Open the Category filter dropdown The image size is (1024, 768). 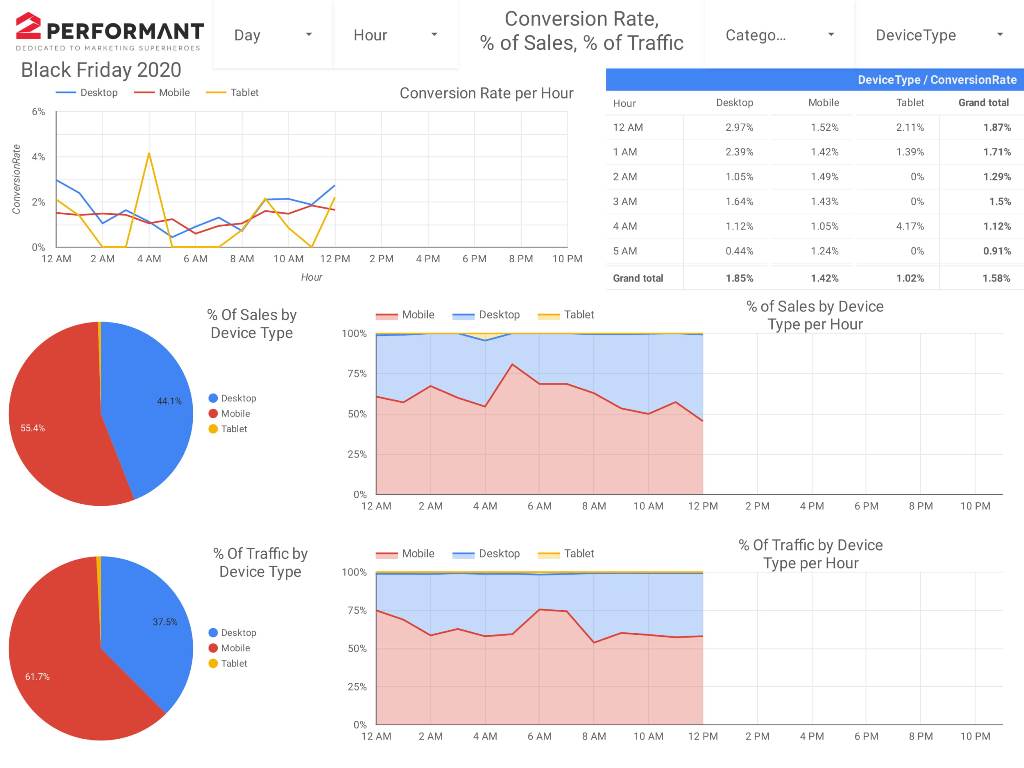[780, 35]
